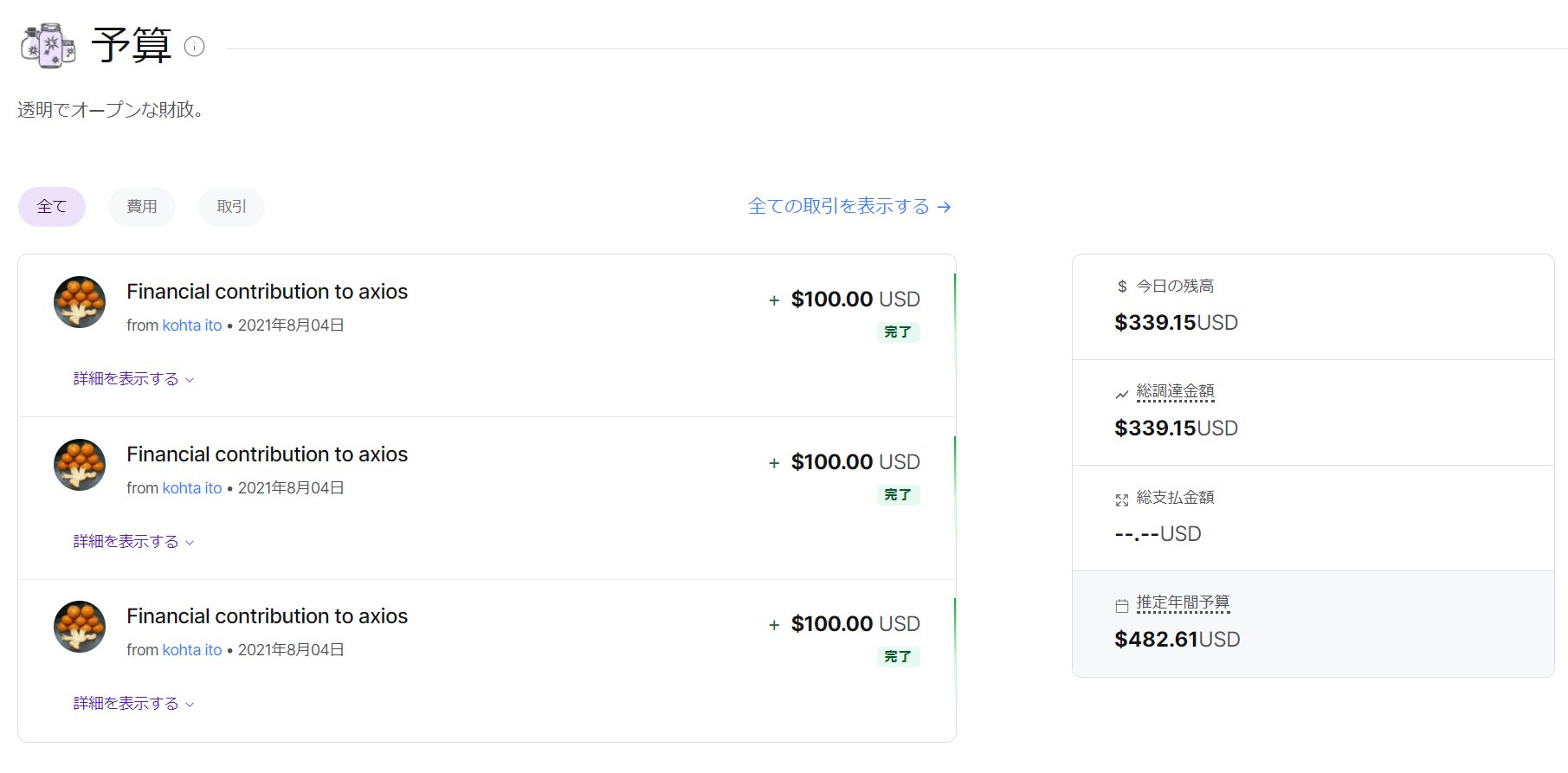Click the expand icon beside 総支払金額
This screenshot has height=773, width=1568.
(x=1122, y=499)
